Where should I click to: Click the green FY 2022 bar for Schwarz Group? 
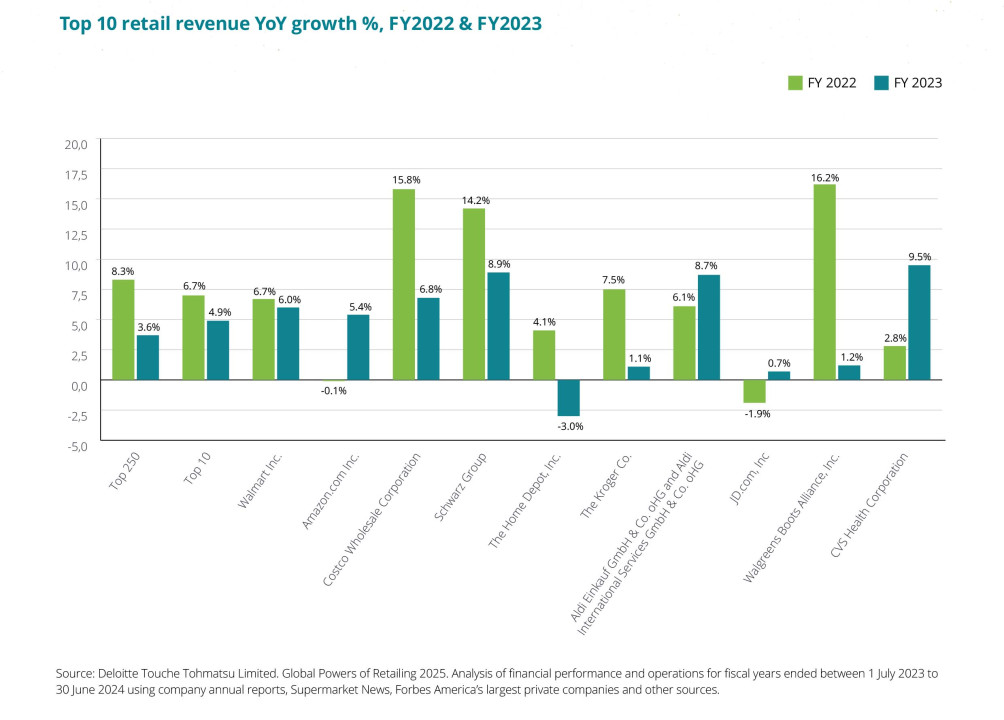point(474,294)
